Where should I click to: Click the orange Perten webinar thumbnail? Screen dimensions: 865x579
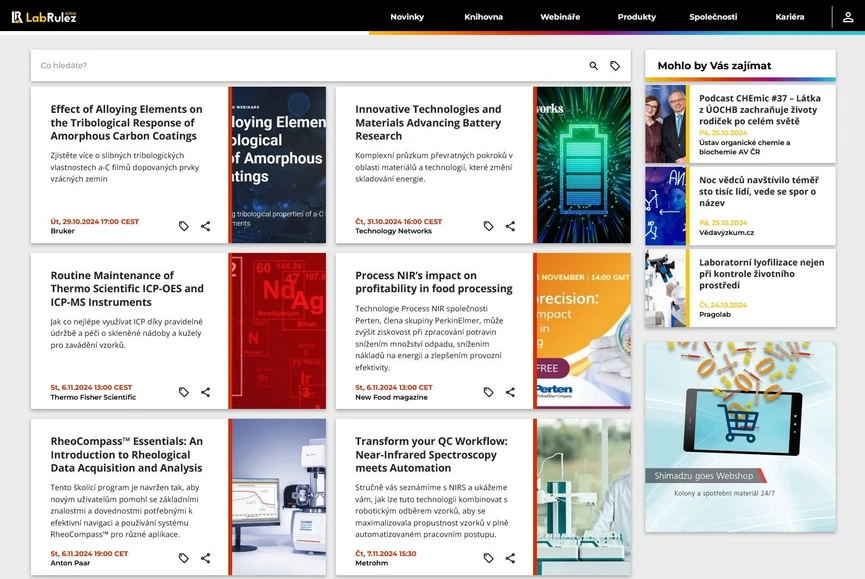click(x=584, y=331)
